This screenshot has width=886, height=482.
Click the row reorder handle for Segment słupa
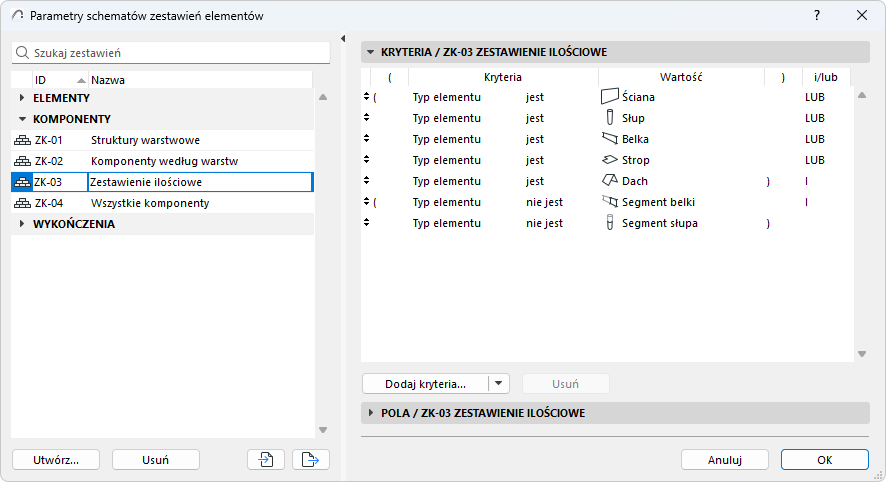point(367,223)
